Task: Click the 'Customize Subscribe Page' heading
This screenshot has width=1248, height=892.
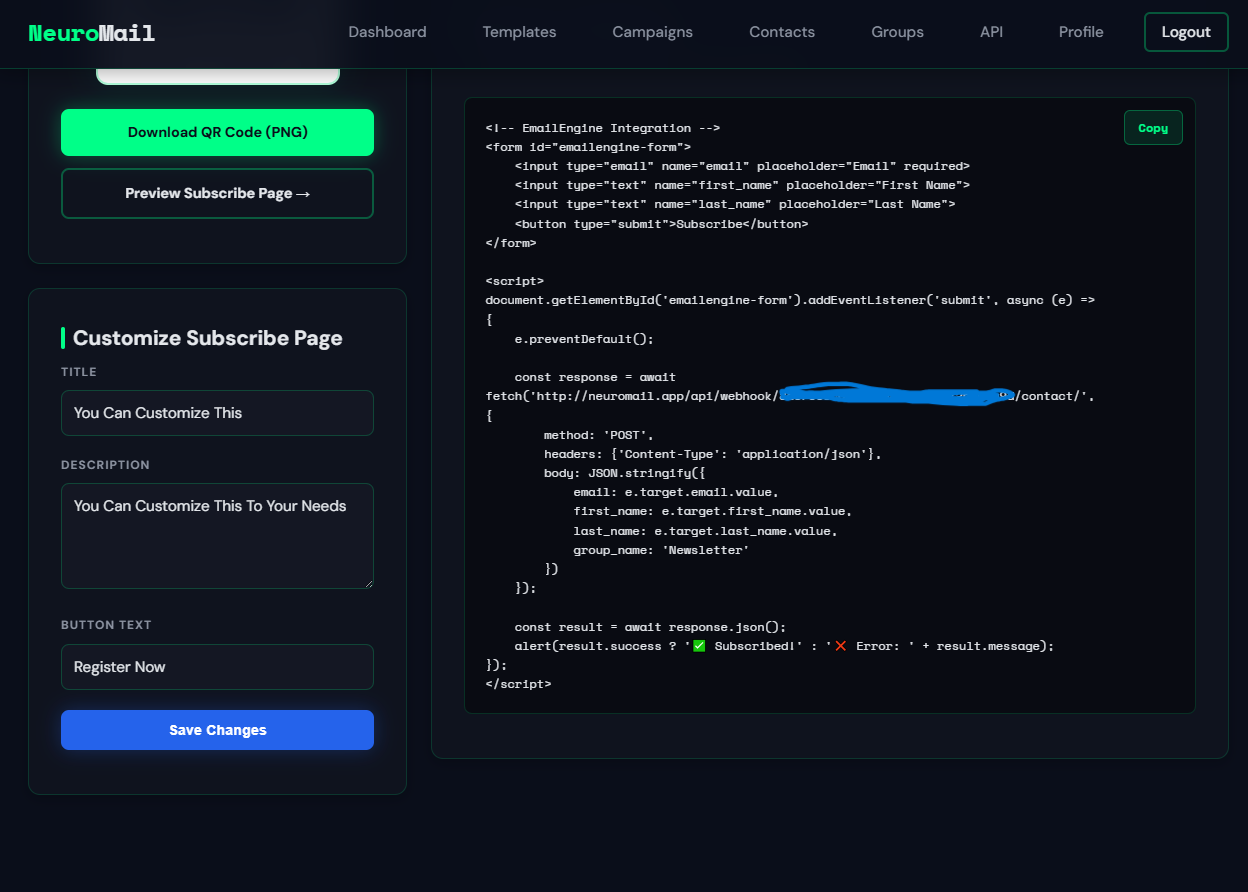Action: (208, 338)
